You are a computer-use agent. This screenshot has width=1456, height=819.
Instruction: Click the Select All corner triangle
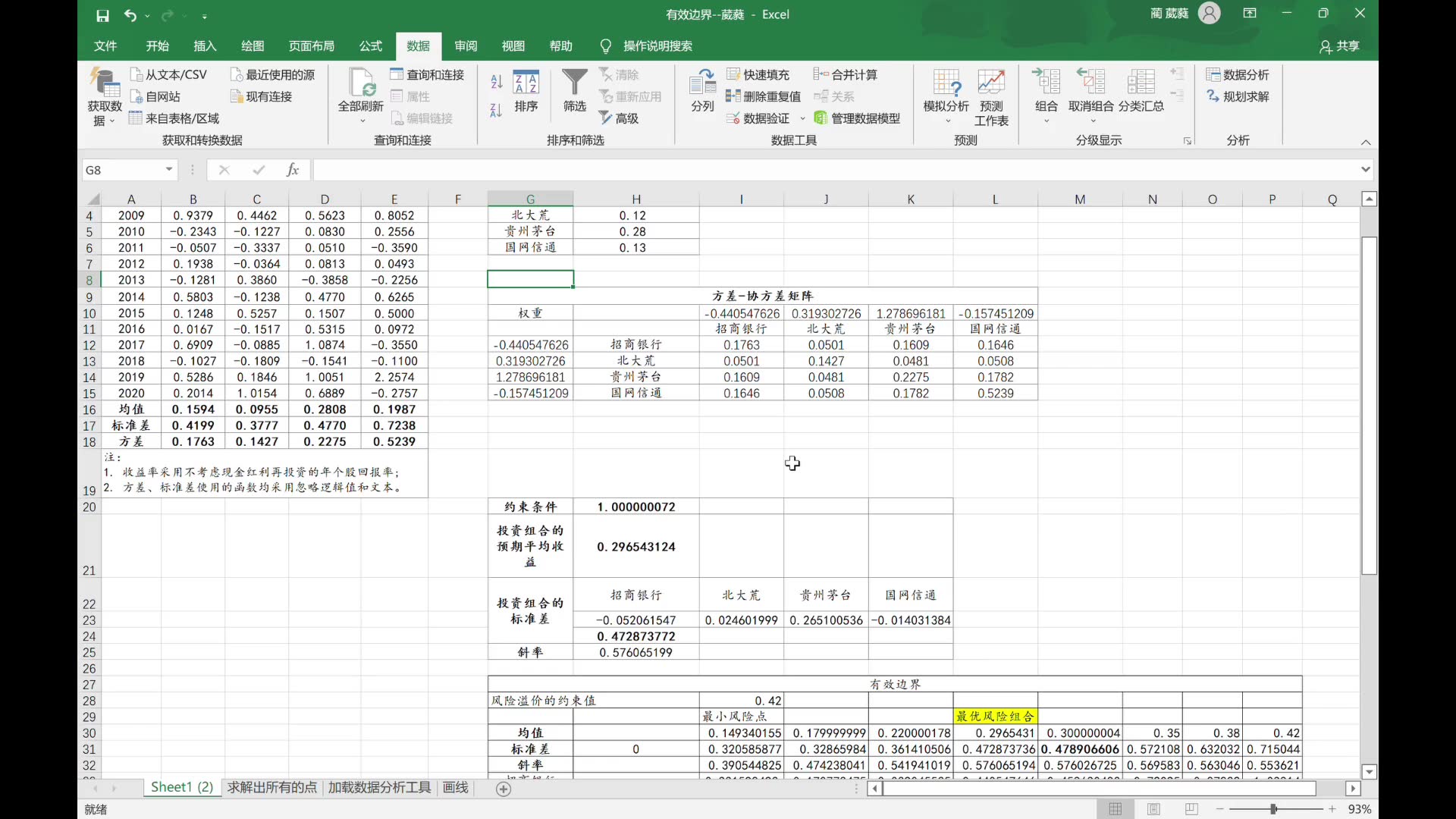point(93,199)
